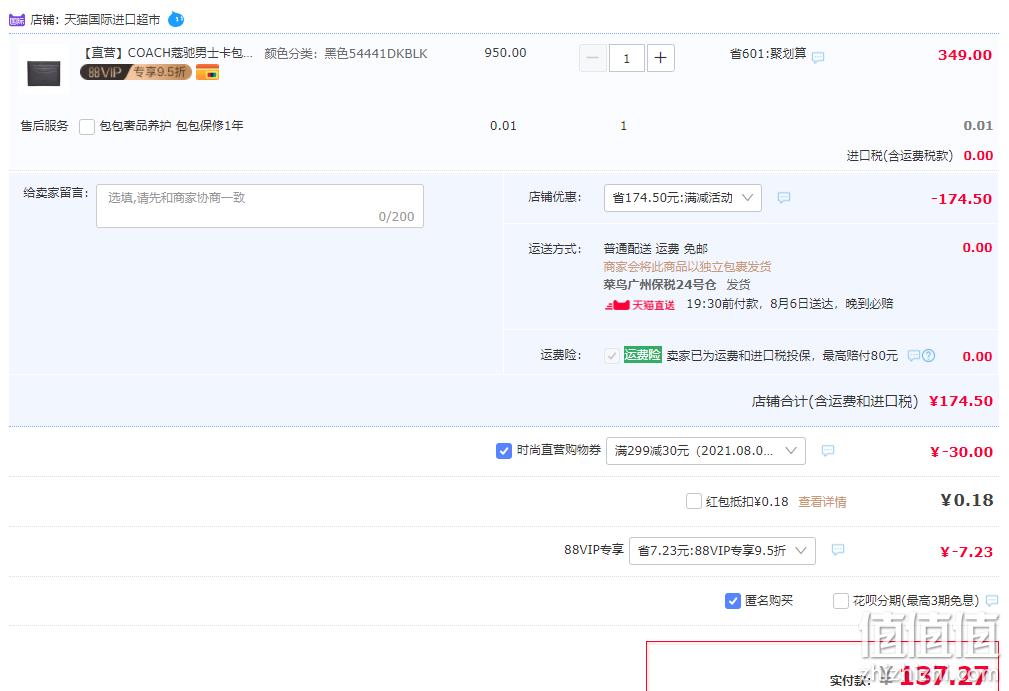The width and height of the screenshot is (1009, 691).
Task: Enable the 花呗分期 installment checkbox
Action: tap(840, 601)
